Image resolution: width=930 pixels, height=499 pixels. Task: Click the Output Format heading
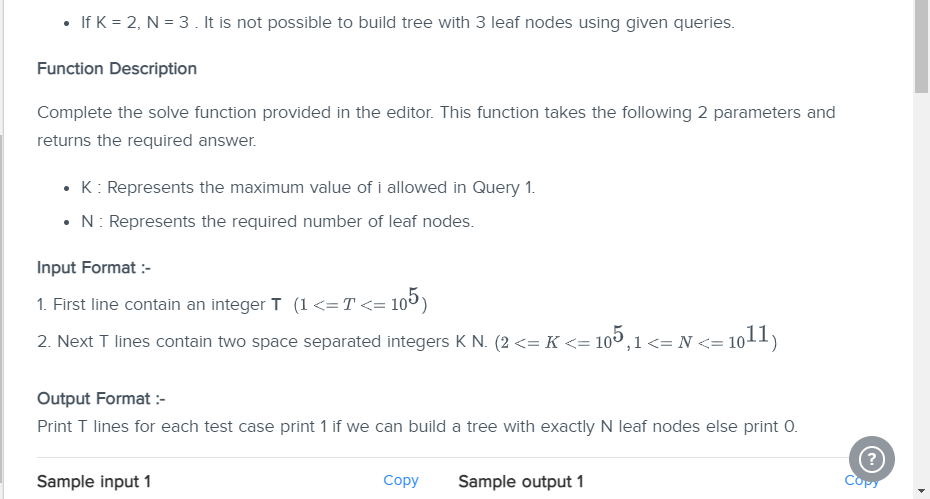(101, 398)
